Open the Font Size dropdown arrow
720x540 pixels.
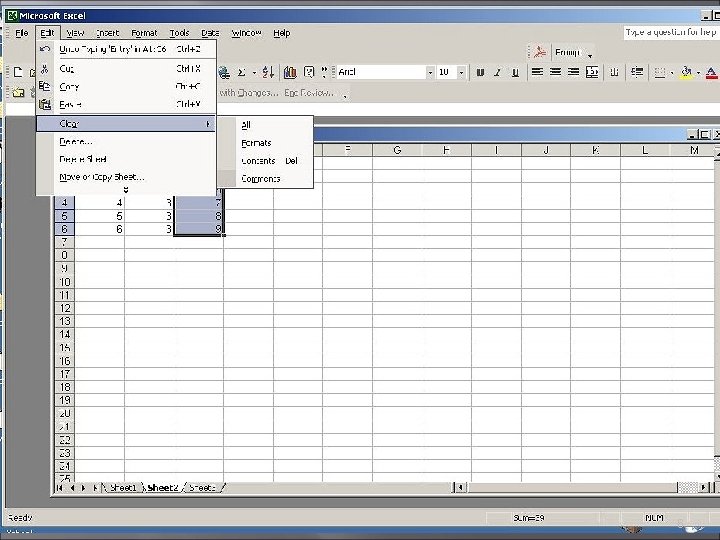pos(461,73)
